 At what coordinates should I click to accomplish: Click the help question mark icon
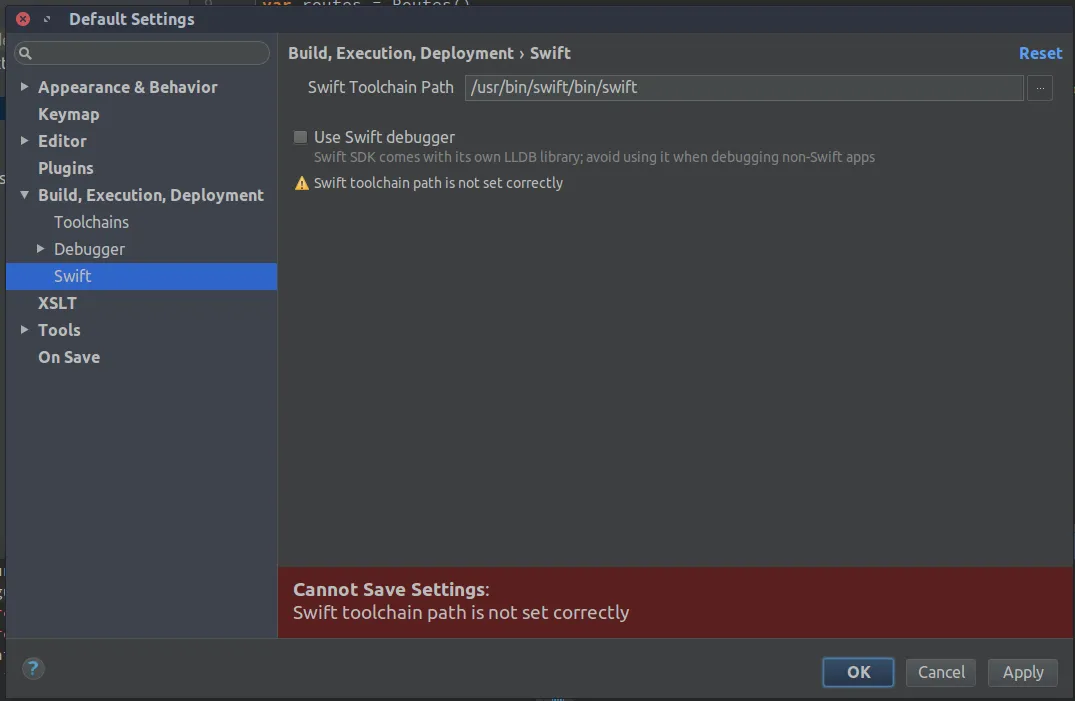(33, 669)
